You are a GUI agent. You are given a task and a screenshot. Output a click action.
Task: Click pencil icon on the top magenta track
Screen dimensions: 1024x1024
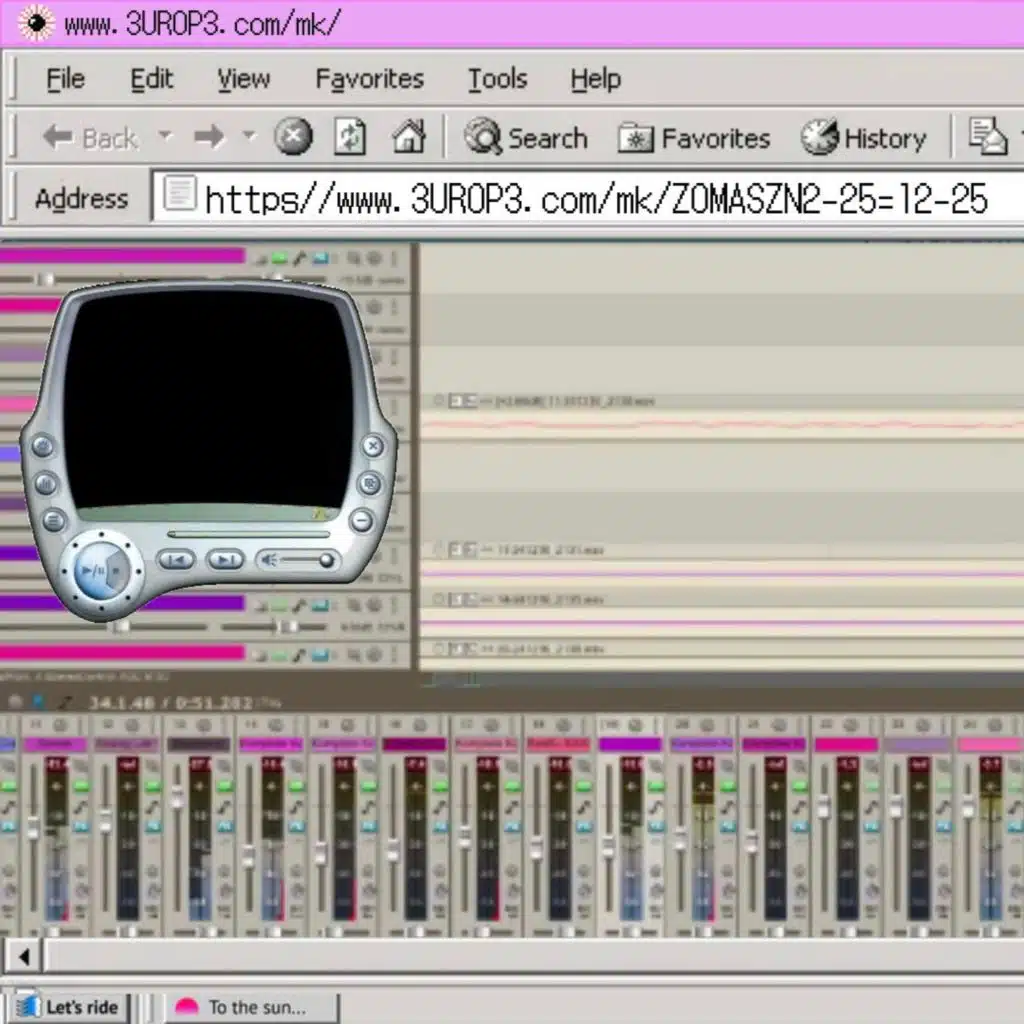tap(299, 259)
